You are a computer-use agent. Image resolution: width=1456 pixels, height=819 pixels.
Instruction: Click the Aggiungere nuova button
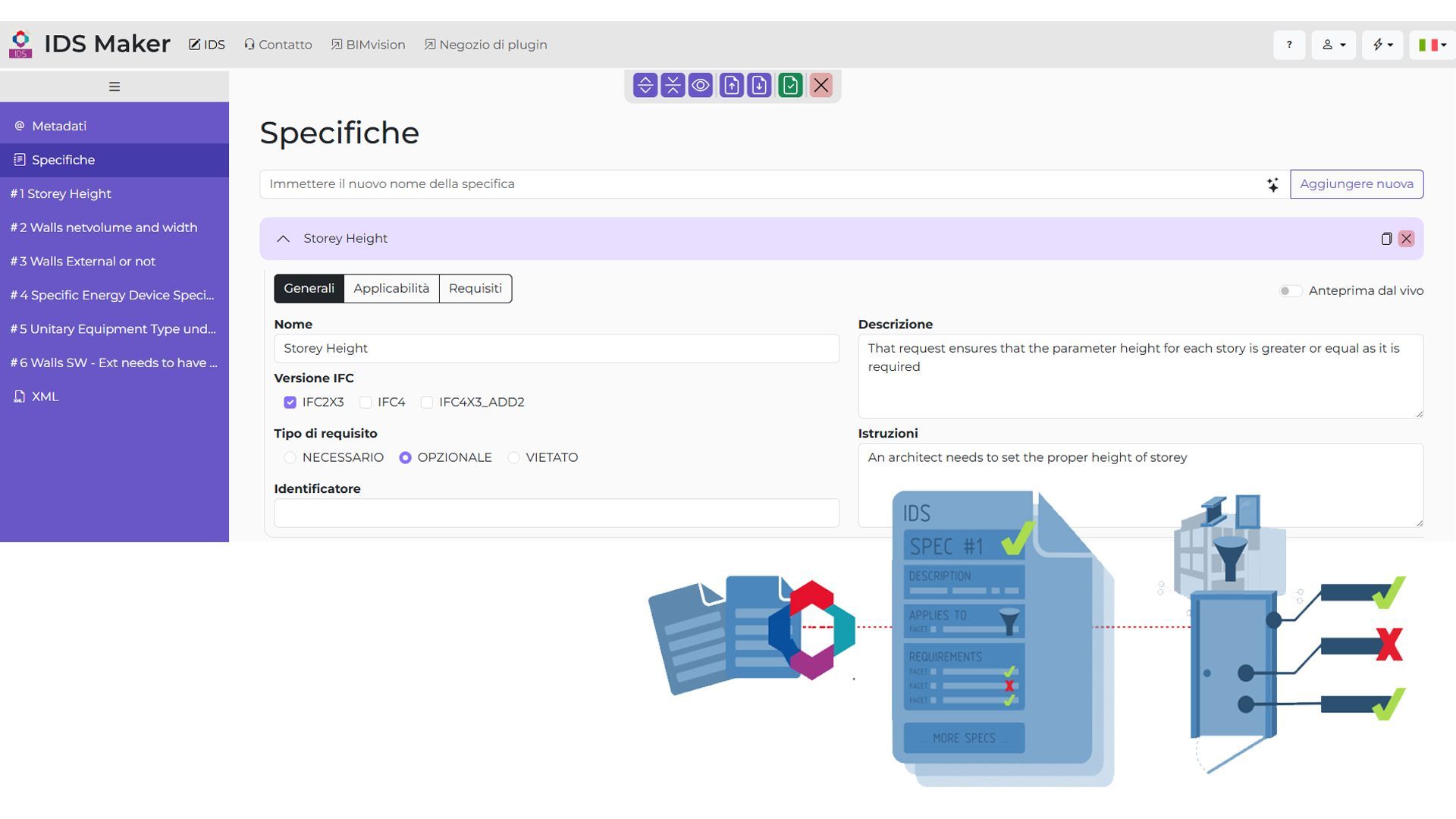tap(1356, 184)
